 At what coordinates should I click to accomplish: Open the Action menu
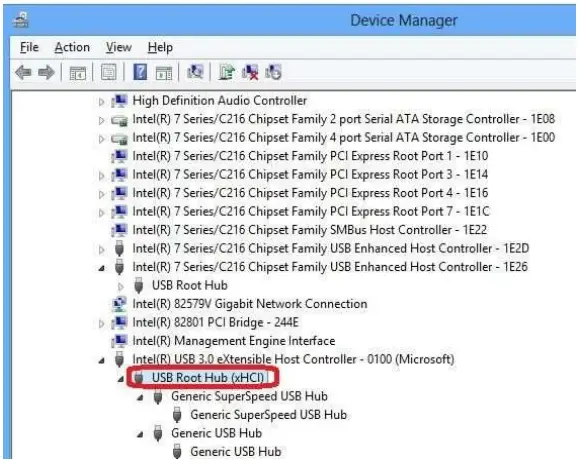(x=72, y=47)
